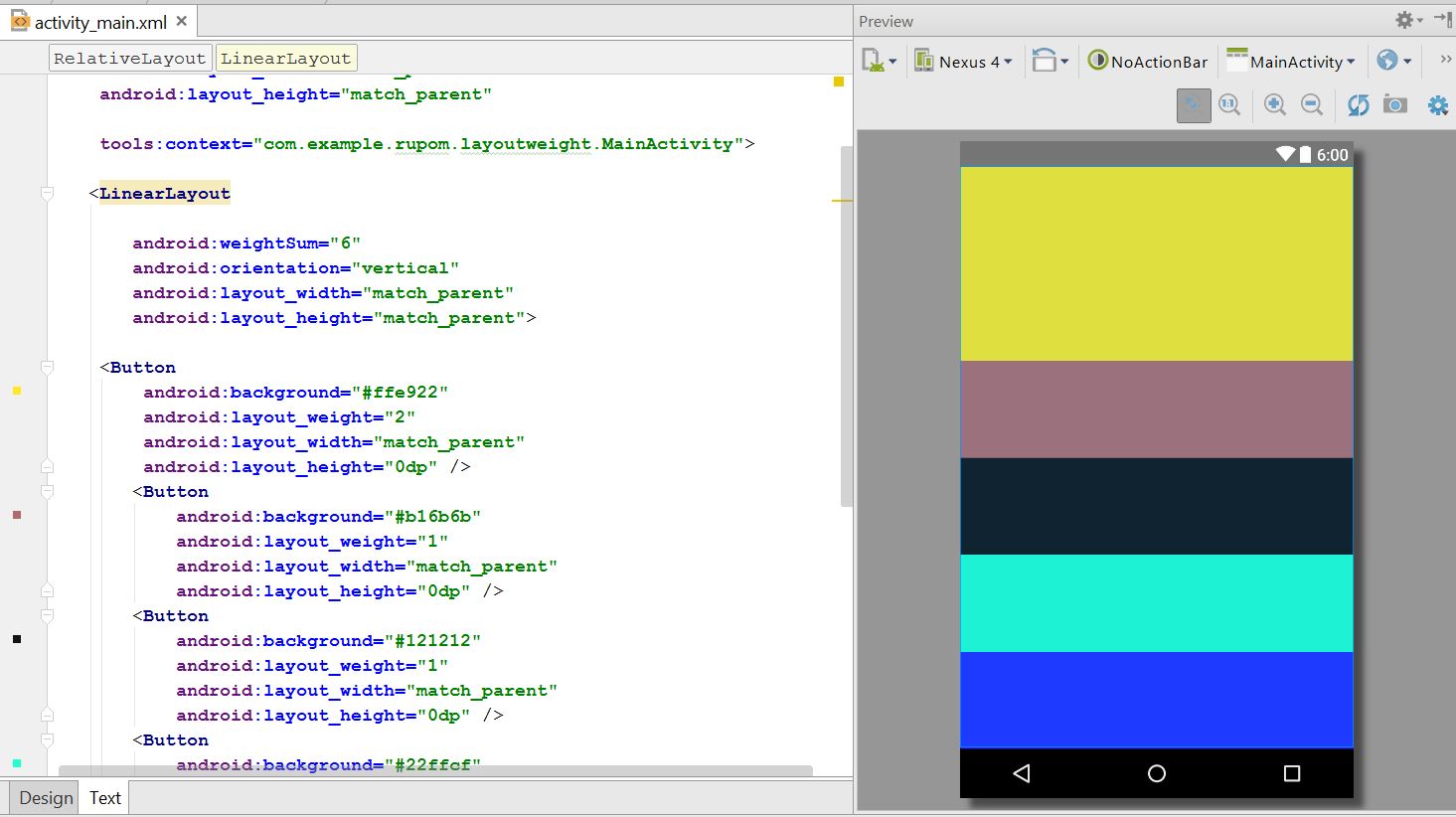Image resolution: width=1456 pixels, height=817 pixels.
Task: Open the locale globe dropdown in Preview
Action: click(x=1394, y=61)
